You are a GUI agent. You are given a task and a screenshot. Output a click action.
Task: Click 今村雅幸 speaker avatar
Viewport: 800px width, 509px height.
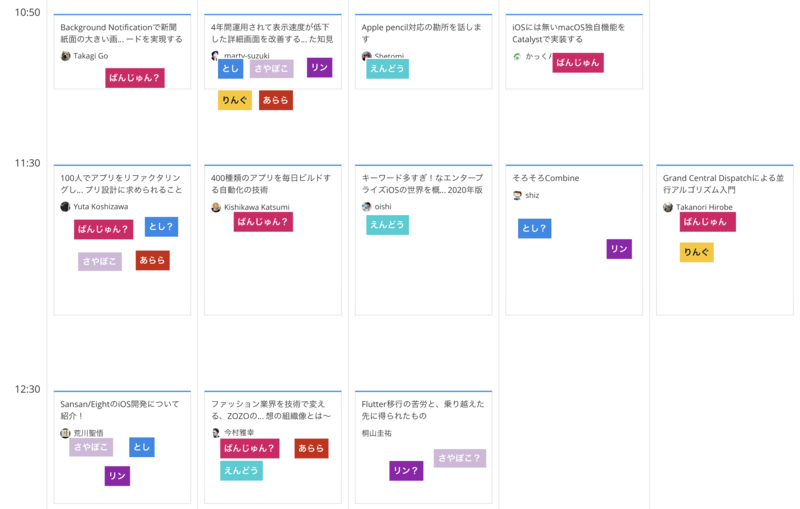coord(216,432)
